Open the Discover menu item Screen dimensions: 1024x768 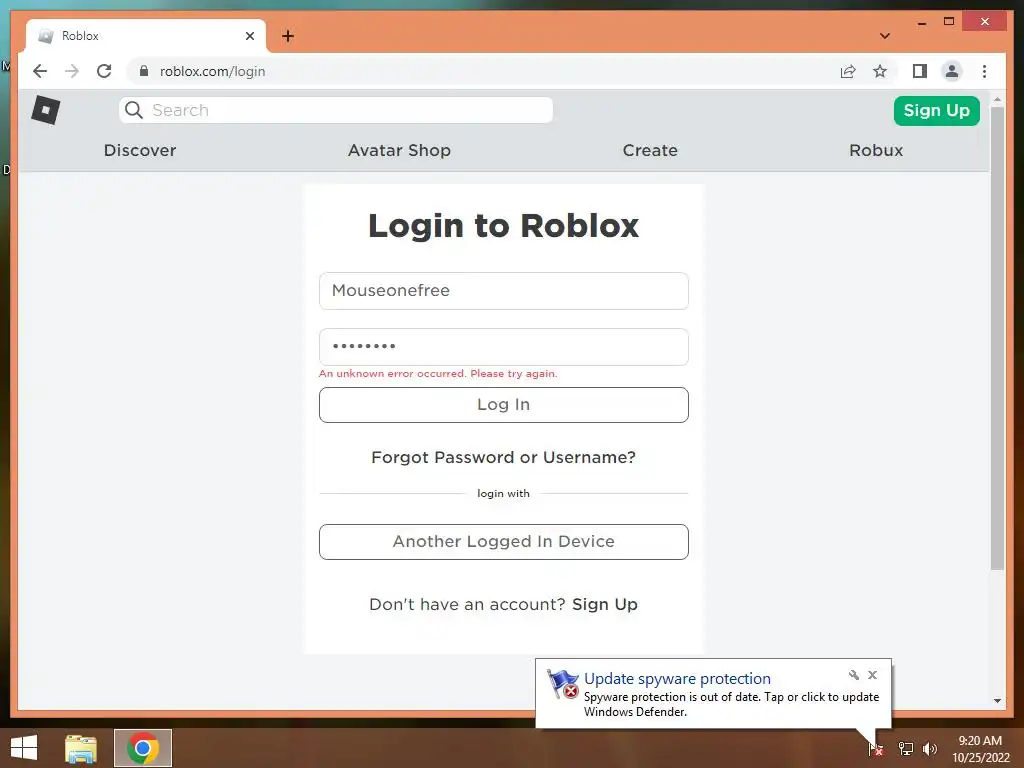point(140,150)
